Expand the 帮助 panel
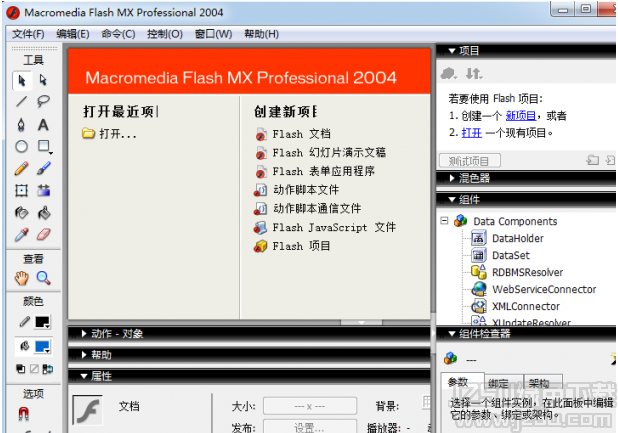Screen dimensions: 618x433 [84, 355]
